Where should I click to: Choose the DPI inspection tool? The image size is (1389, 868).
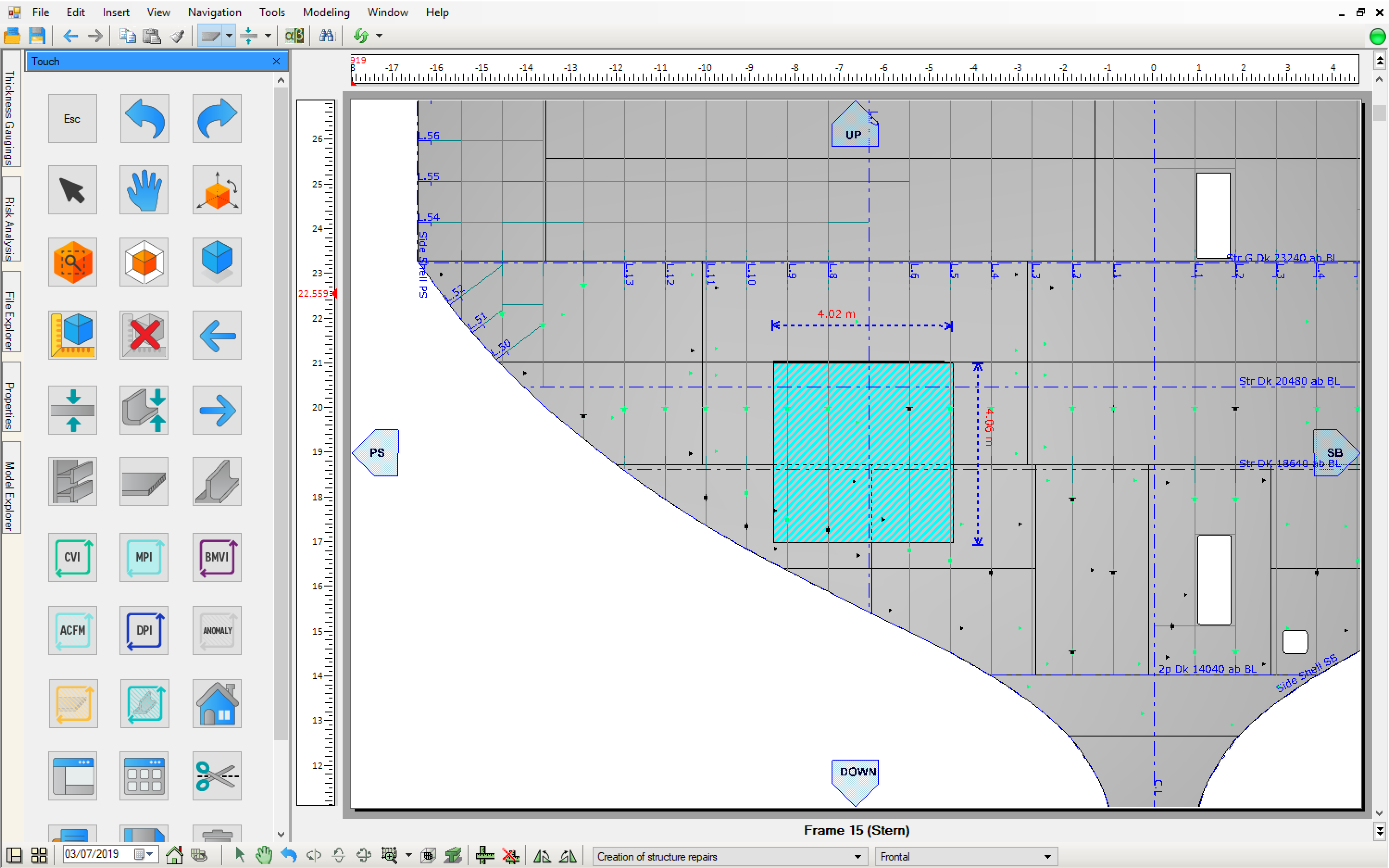(144, 631)
